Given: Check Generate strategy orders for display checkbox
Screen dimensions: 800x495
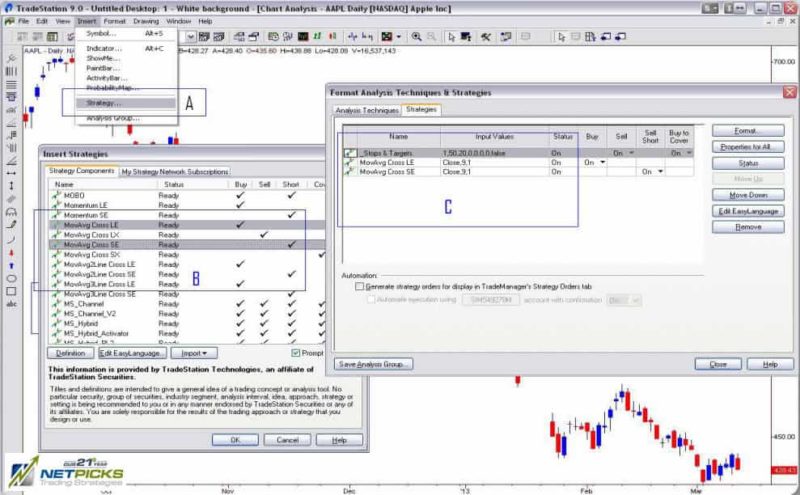Looking at the screenshot, I should point(359,287).
